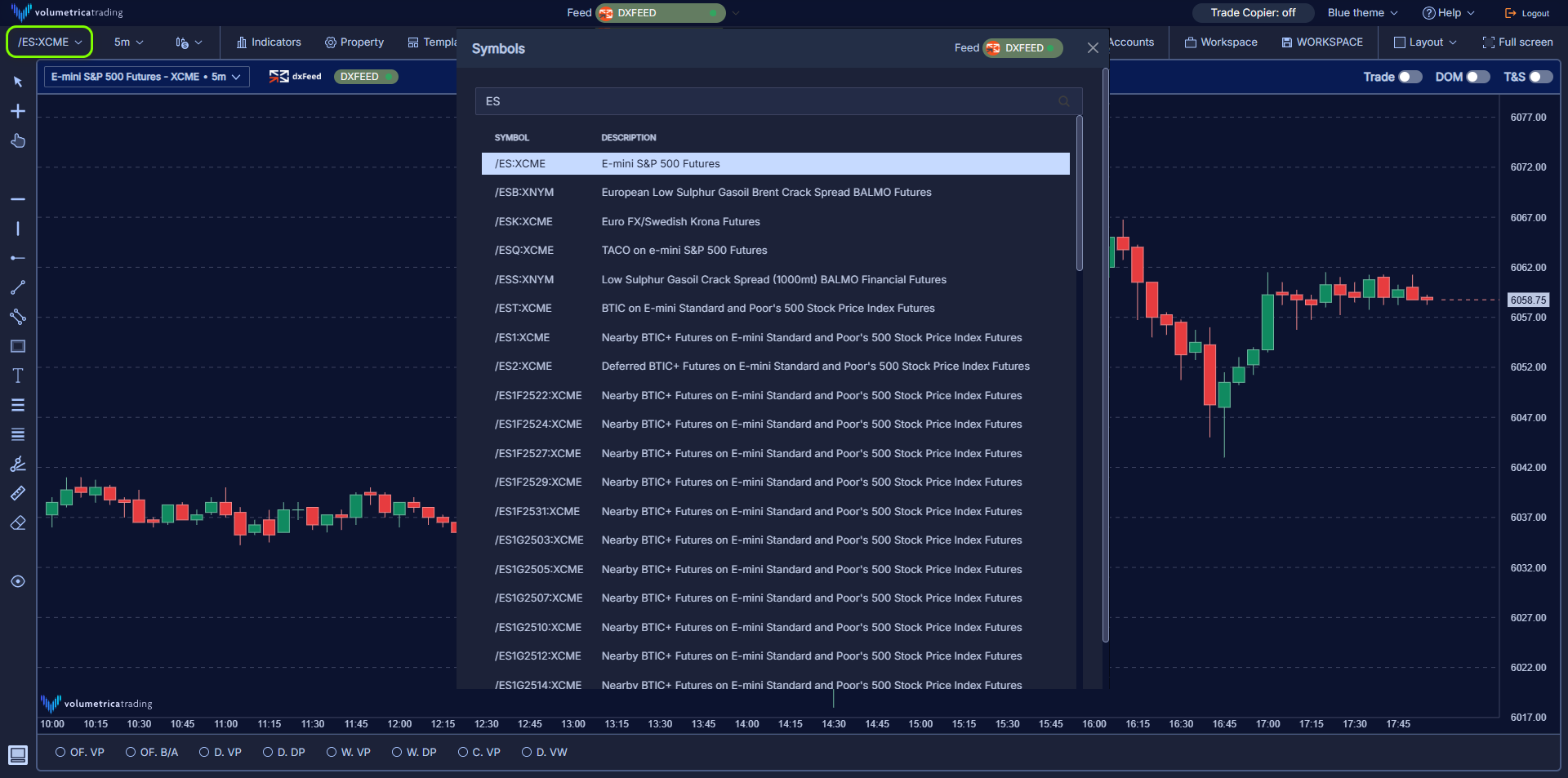Open Indicators panel

click(x=269, y=42)
